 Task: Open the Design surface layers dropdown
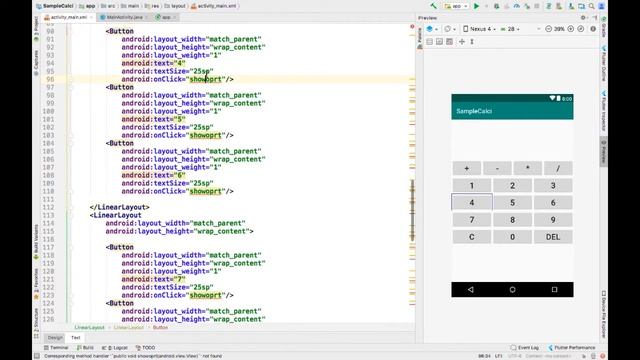[432, 29]
